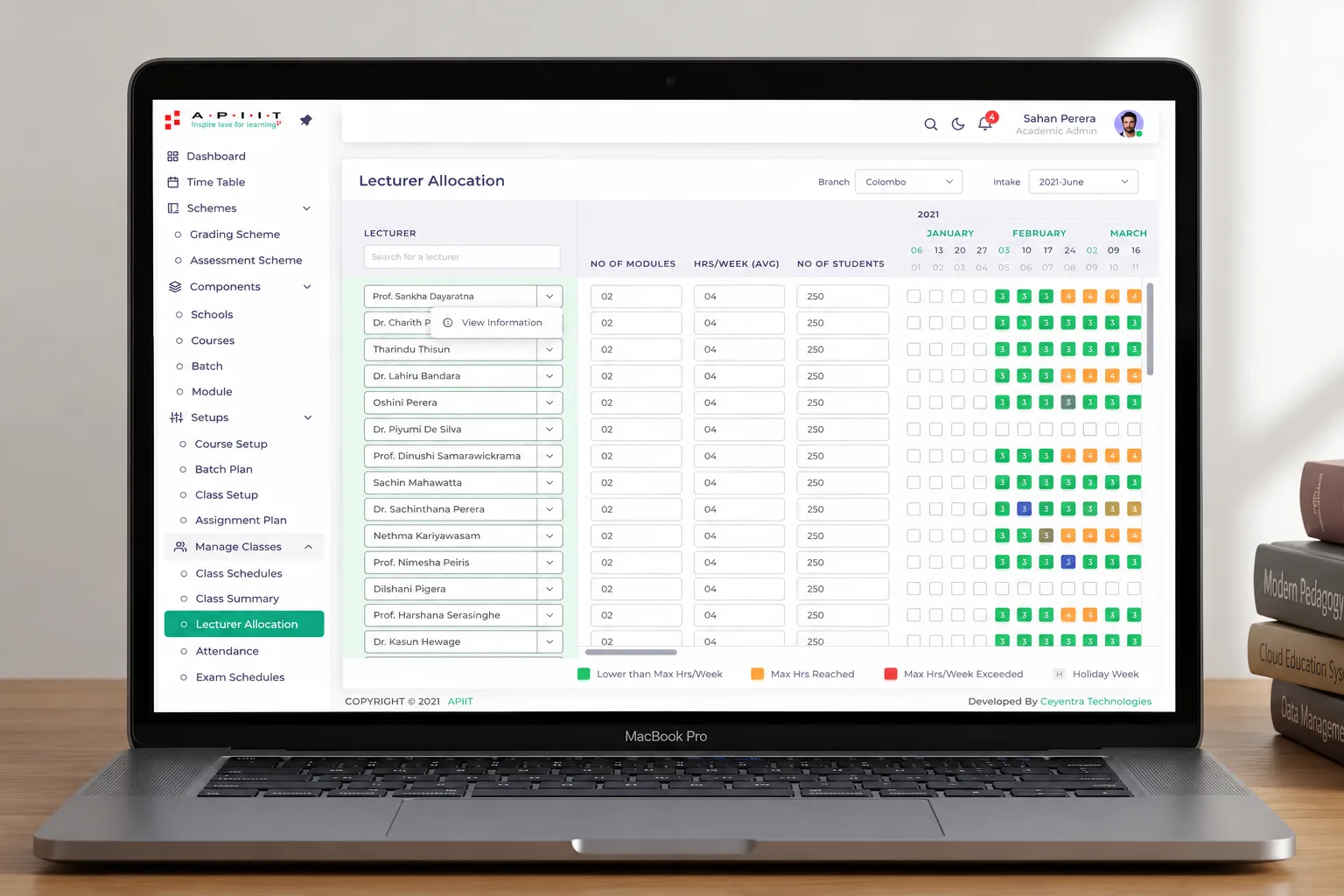Click the sidebar pin icon

[x=305, y=120]
